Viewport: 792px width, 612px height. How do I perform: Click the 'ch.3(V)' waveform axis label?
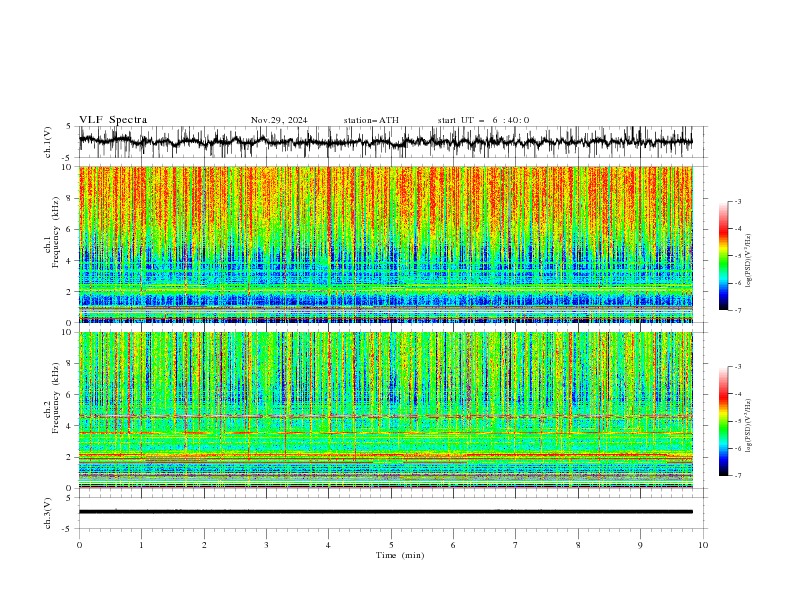[48, 513]
